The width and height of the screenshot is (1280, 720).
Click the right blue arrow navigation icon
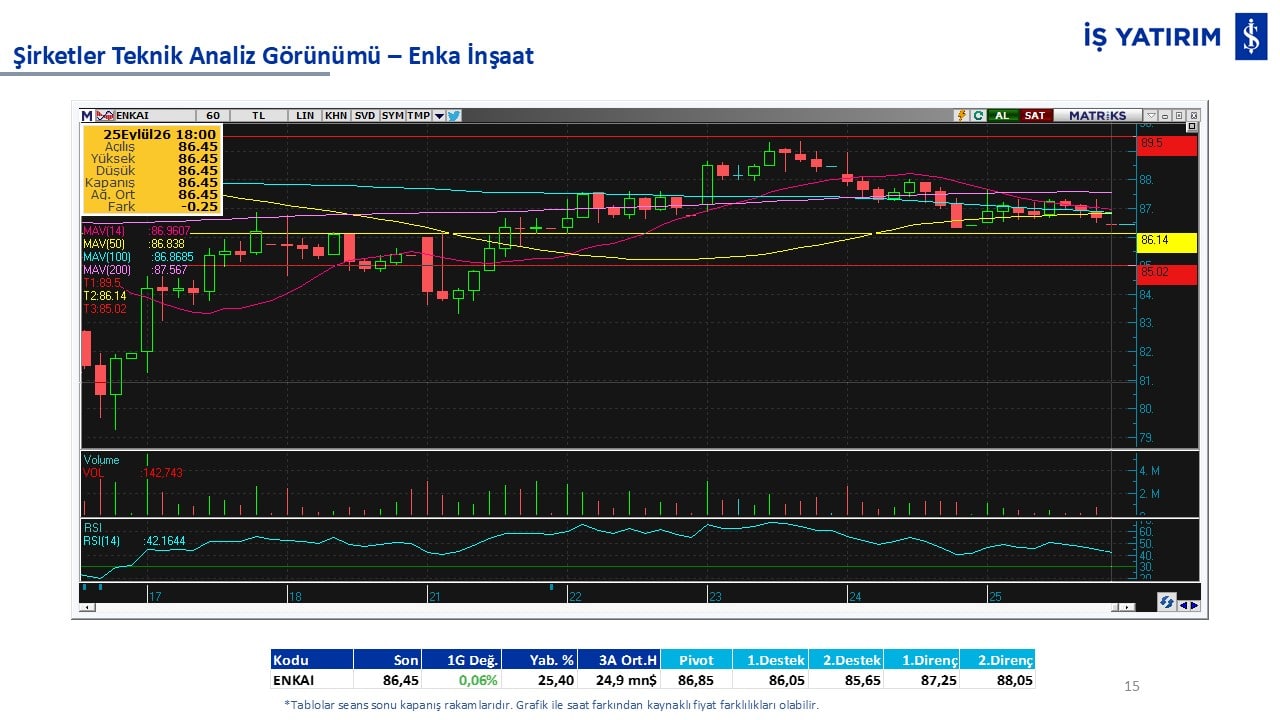coord(1194,605)
